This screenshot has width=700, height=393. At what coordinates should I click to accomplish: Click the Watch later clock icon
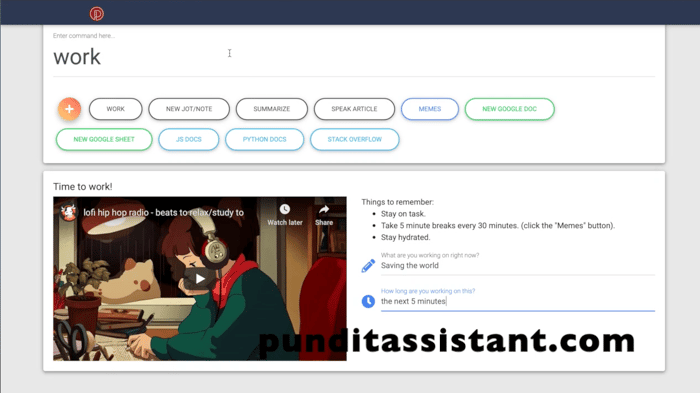click(285, 209)
